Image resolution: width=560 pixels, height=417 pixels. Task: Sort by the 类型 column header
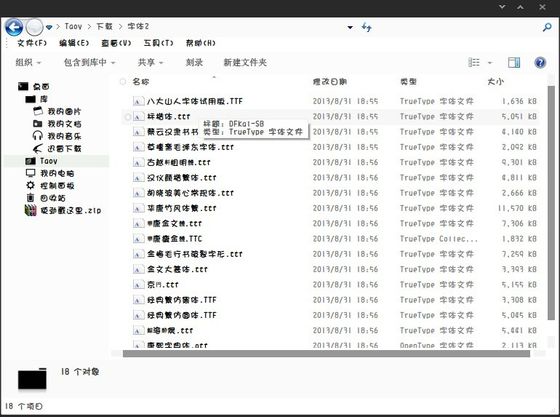[408, 82]
